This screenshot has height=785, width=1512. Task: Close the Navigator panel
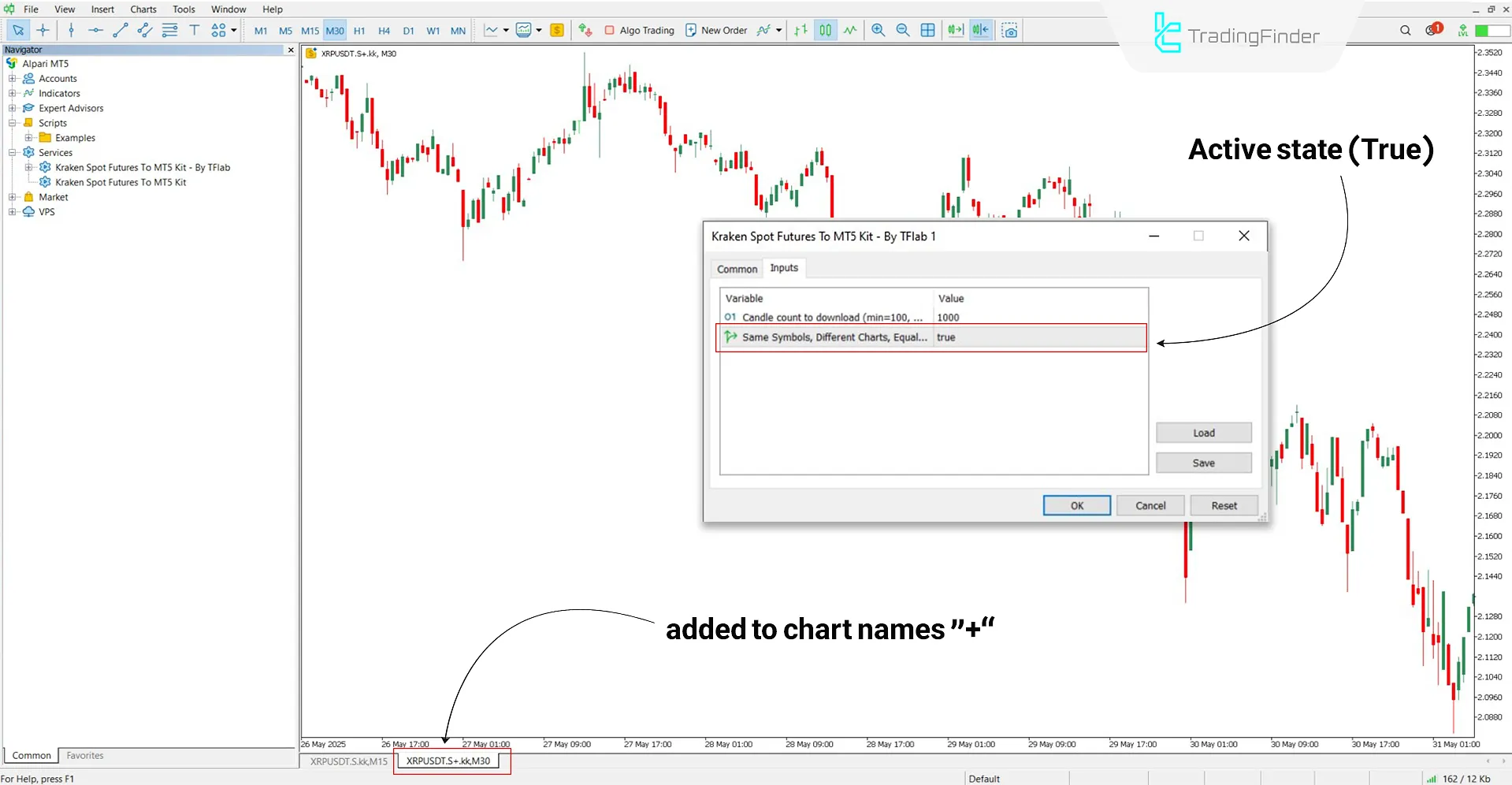click(291, 50)
